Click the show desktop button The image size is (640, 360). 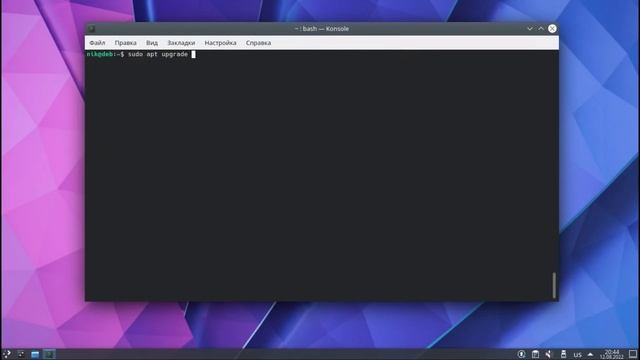pos(633,354)
